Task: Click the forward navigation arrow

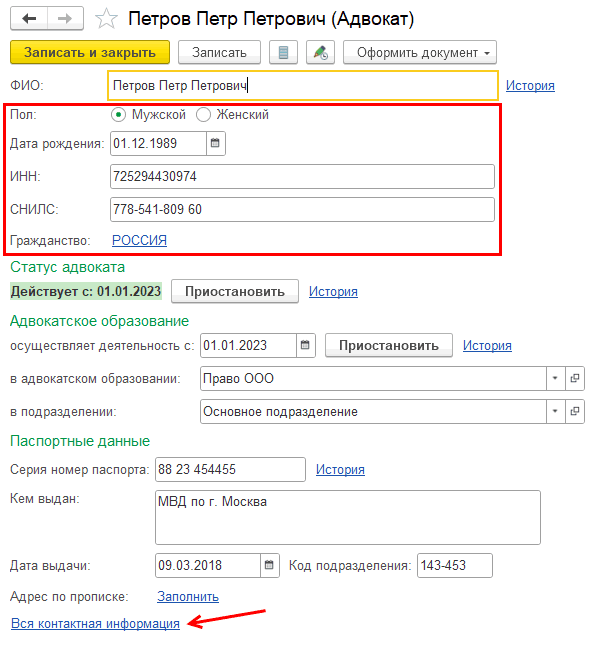Action: tap(65, 19)
